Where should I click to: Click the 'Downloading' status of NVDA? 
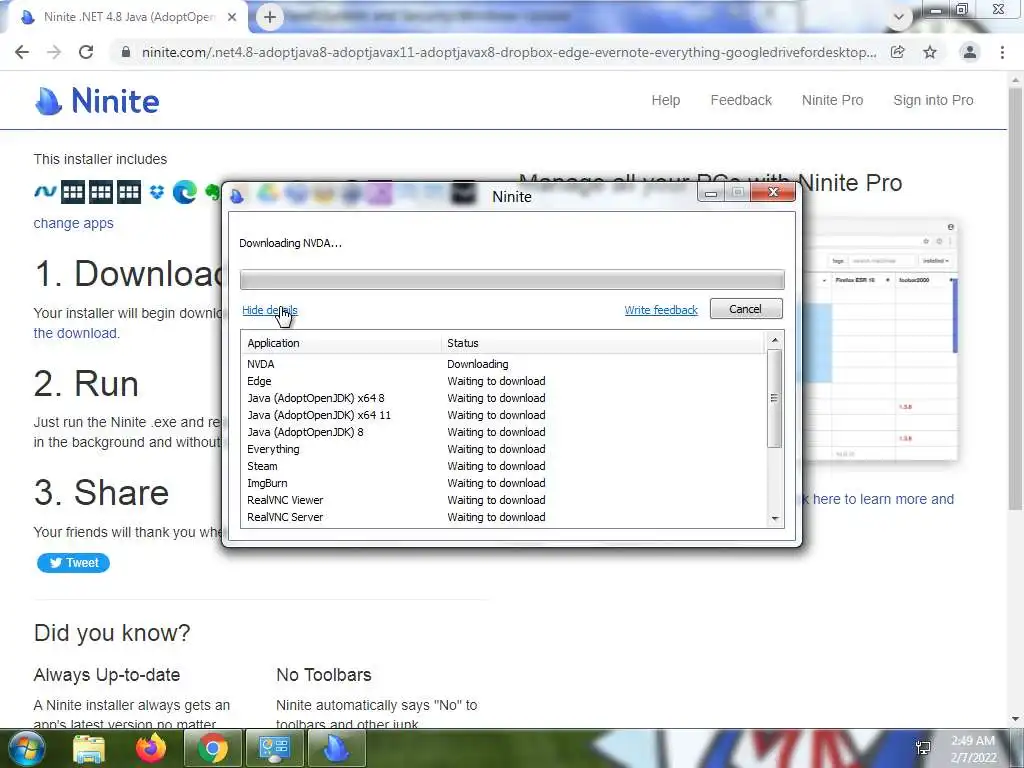pos(477,364)
